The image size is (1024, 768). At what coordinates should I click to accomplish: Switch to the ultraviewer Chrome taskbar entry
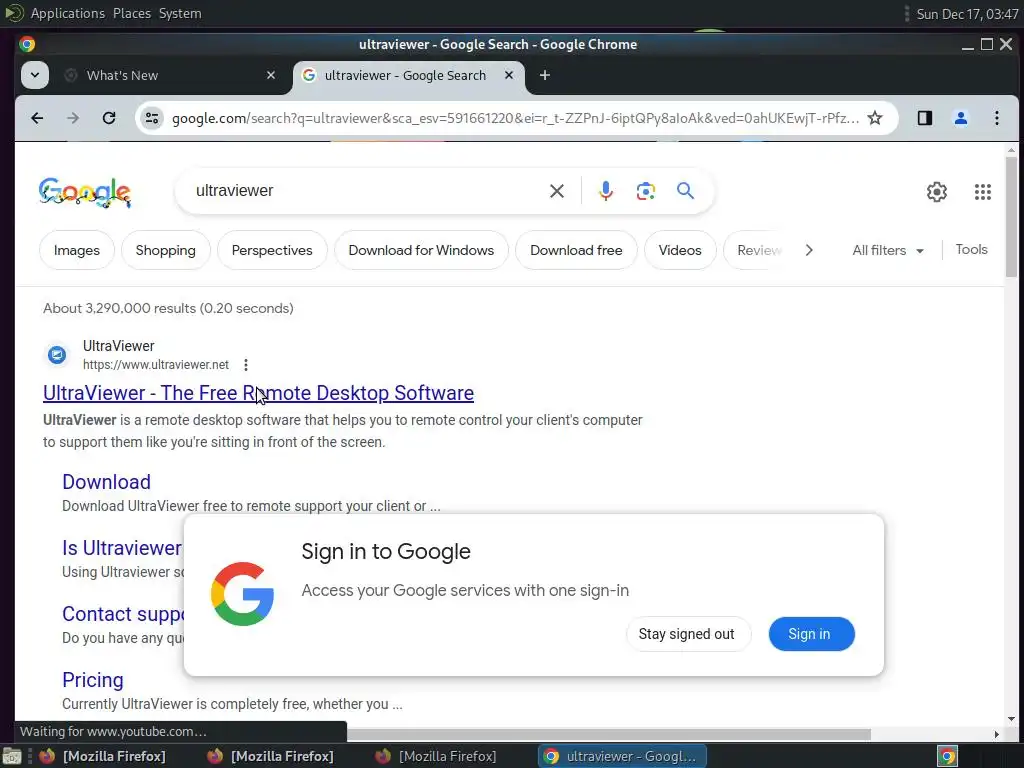tap(622, 756)
